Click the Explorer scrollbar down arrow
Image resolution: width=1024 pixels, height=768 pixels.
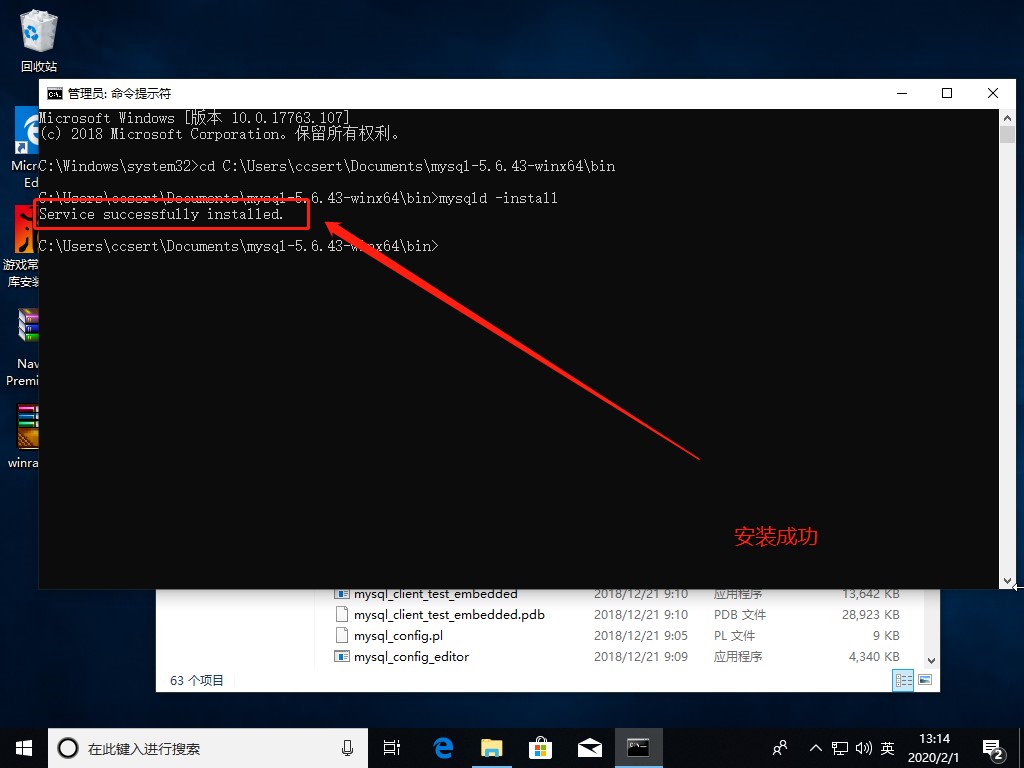[932, 660]
